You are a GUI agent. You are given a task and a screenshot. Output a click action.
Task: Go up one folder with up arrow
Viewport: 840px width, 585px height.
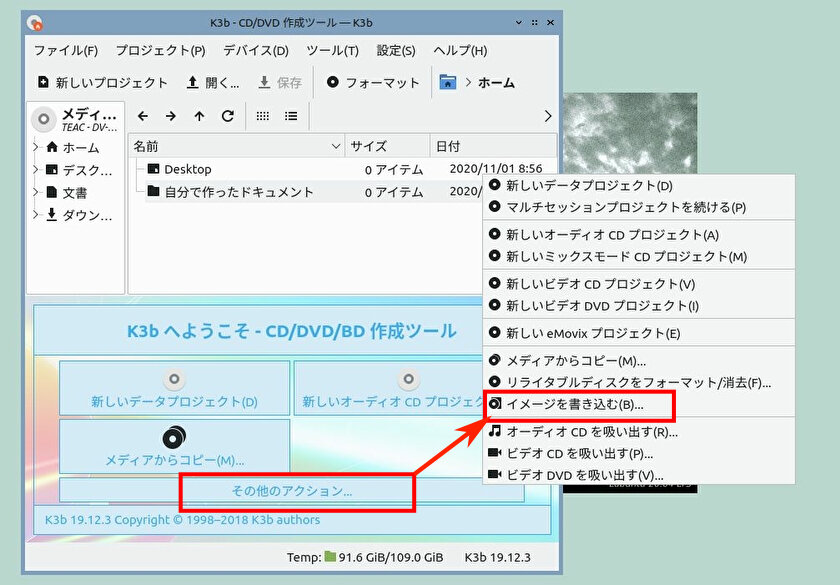[199, 116]
